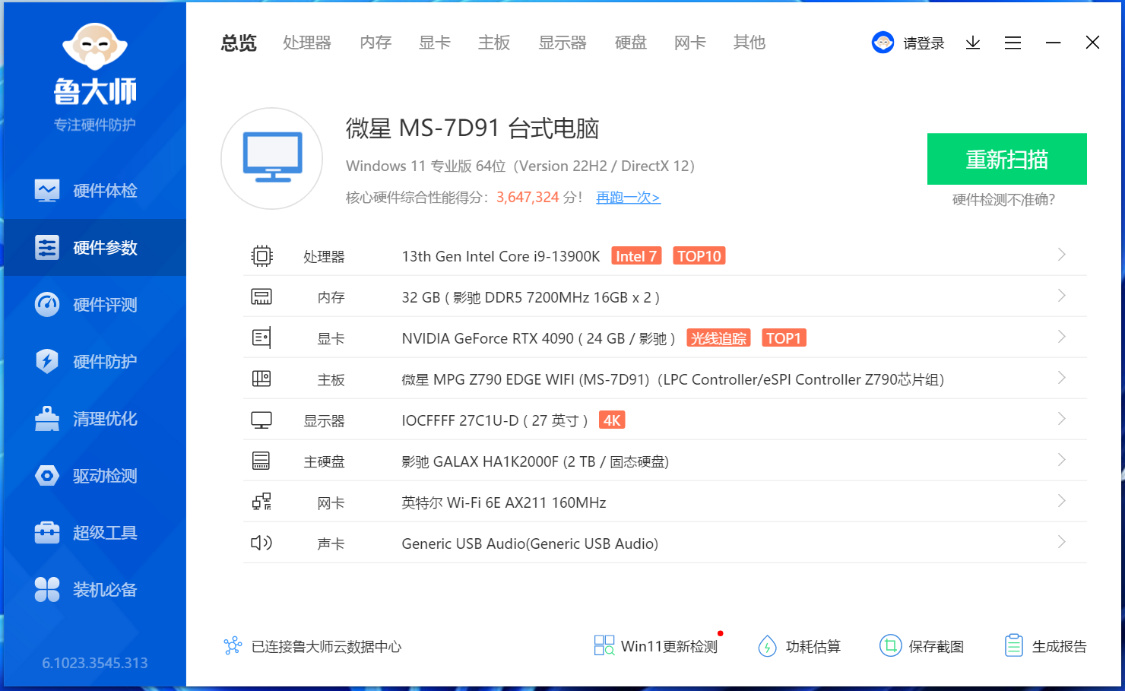Image resolution: width=1125 pixels, height=691 pixels.
Task: Click the 4K badge
Action: (x=612, y=420)
